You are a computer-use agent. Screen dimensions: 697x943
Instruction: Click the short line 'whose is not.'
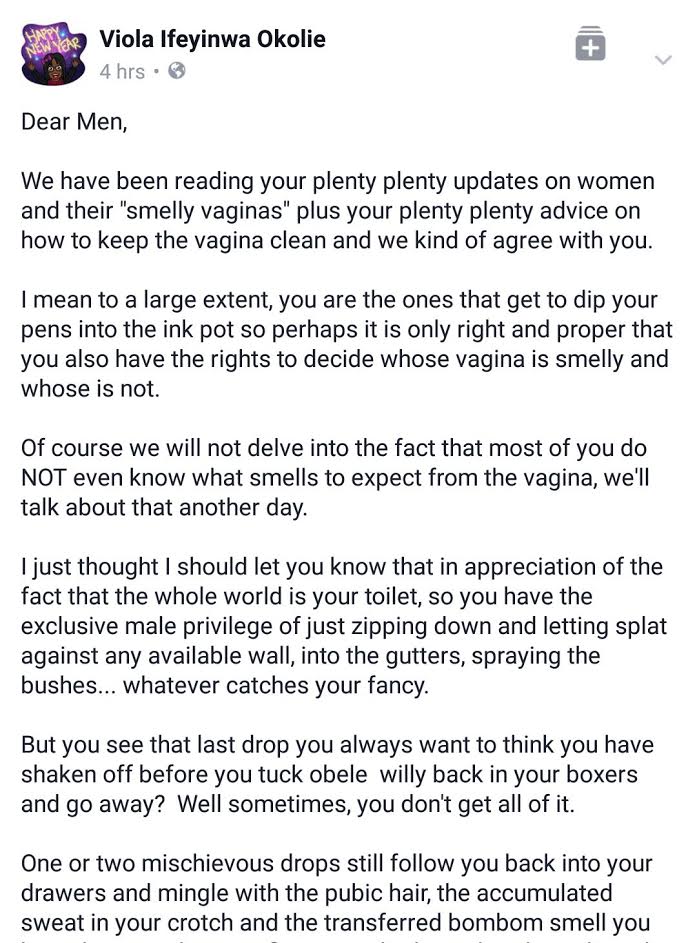coord(90,389)
